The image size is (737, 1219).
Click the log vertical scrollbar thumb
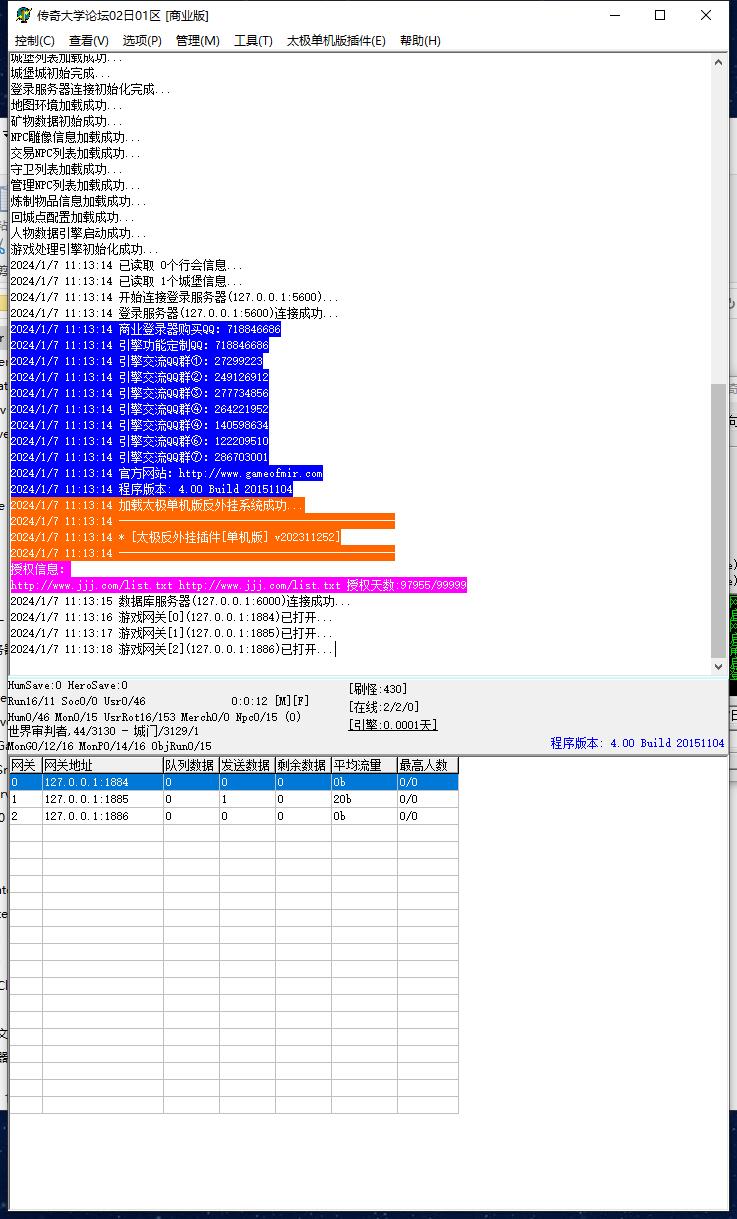click(x=718, y=519)
